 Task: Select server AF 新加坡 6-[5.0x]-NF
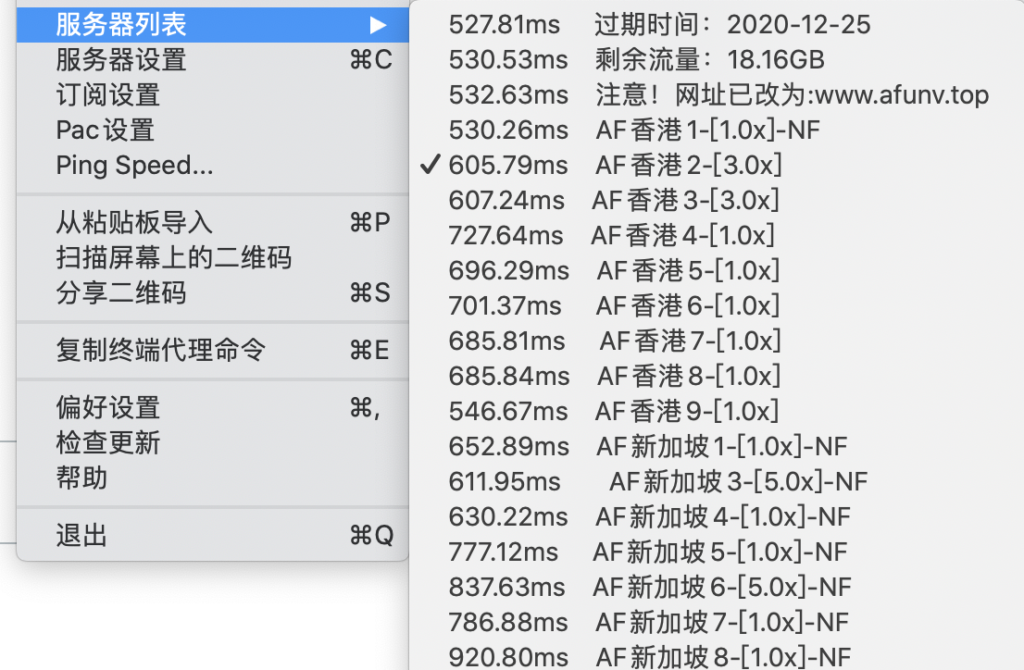(x=716, y=589)
